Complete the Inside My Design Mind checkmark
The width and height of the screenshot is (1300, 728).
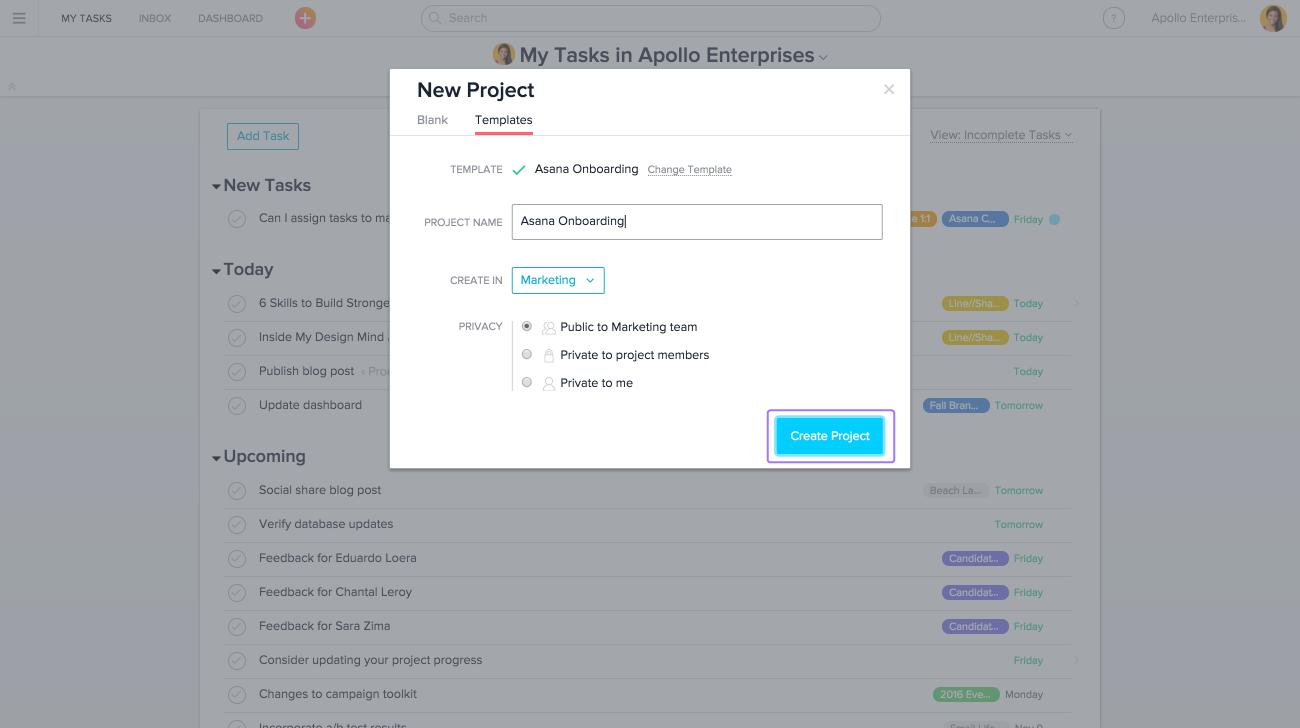coord(237,338)
